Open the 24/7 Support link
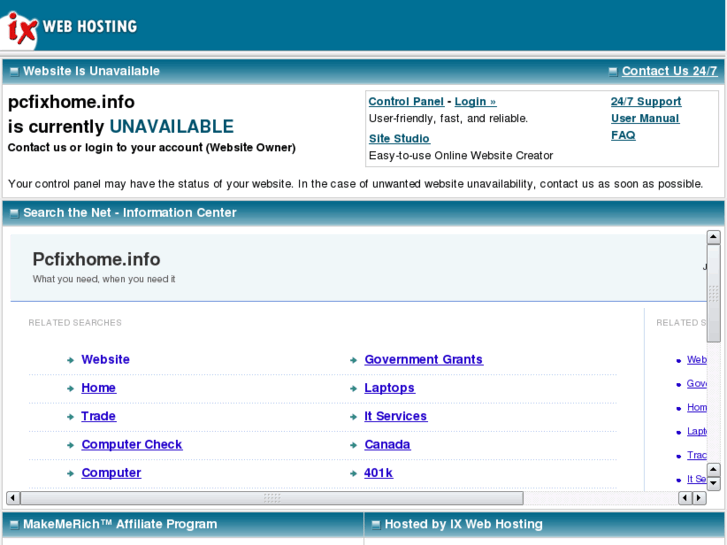727x545 pixels. click(x=646, y=102)
